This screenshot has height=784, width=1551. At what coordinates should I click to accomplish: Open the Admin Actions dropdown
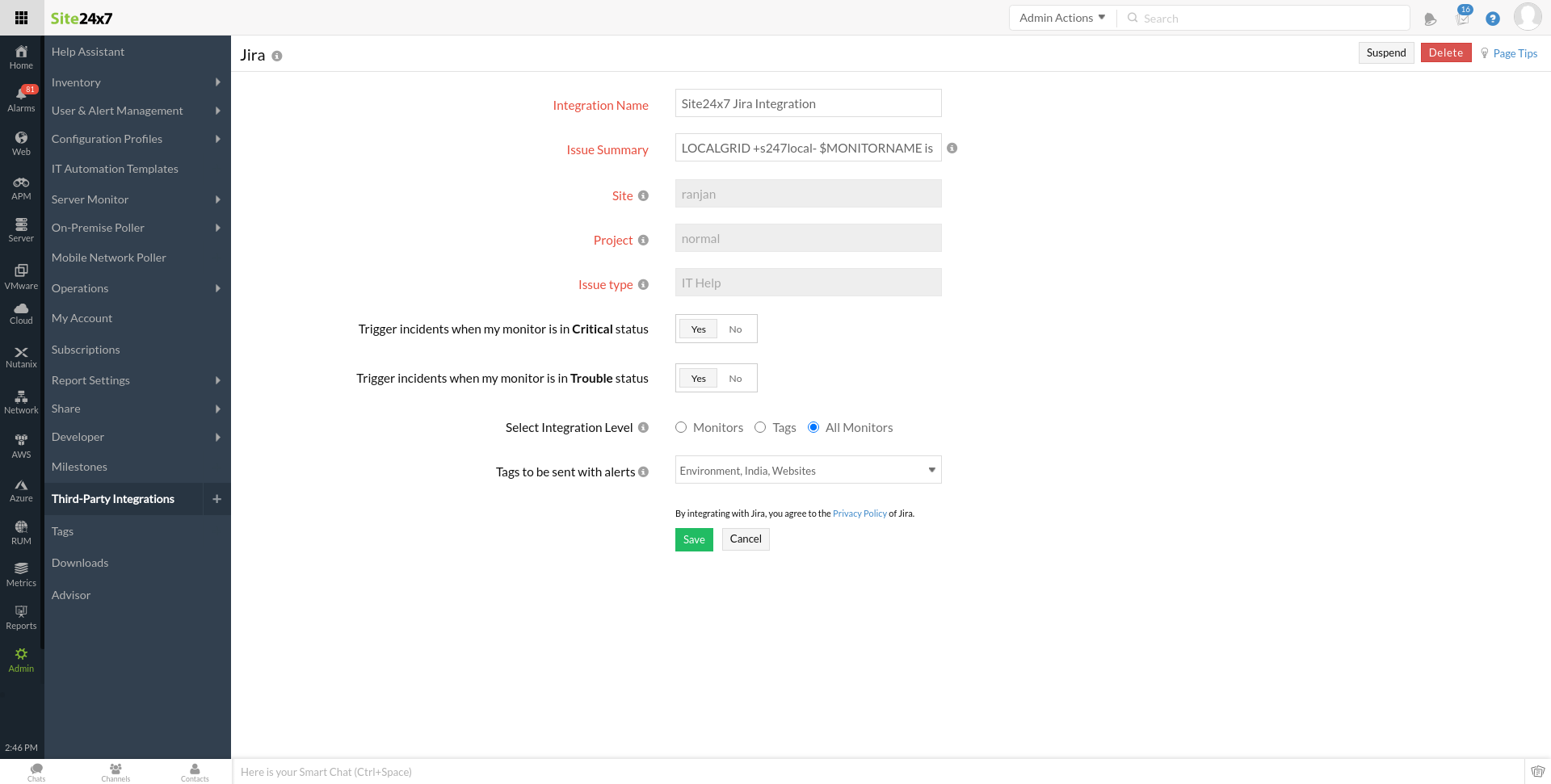pos(1061,18)
